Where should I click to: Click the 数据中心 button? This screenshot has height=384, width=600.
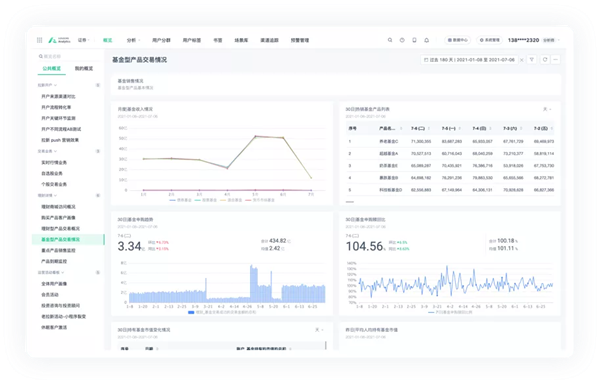pyautogui.click(x=458, y=40)
